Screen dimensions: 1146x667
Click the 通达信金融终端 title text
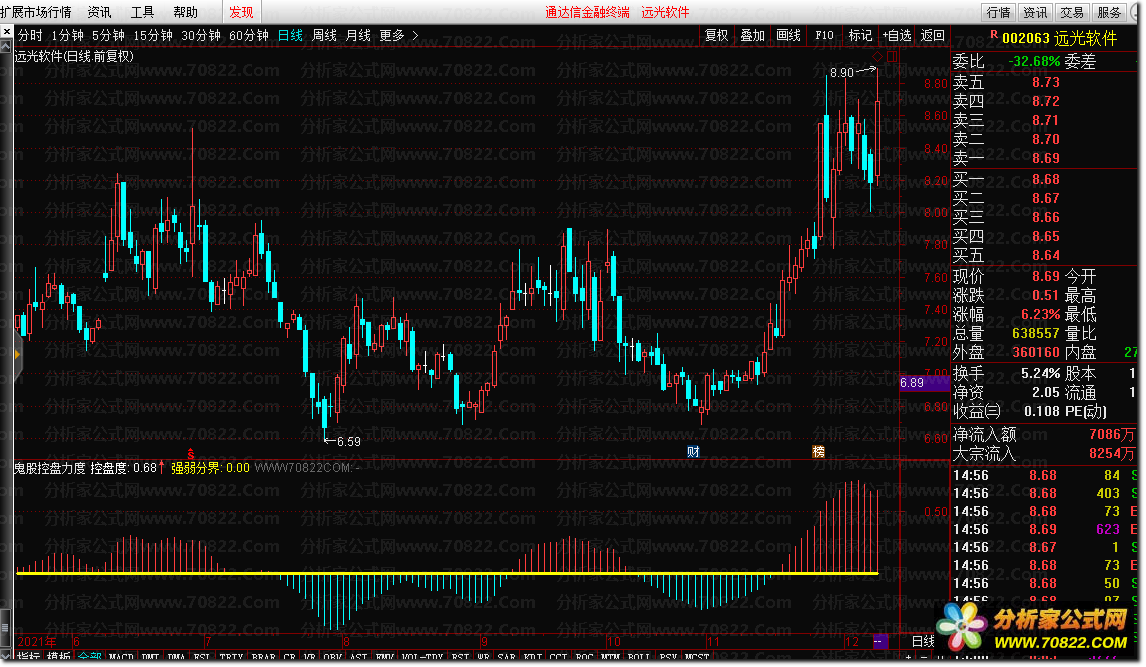[x=587, y=12]
